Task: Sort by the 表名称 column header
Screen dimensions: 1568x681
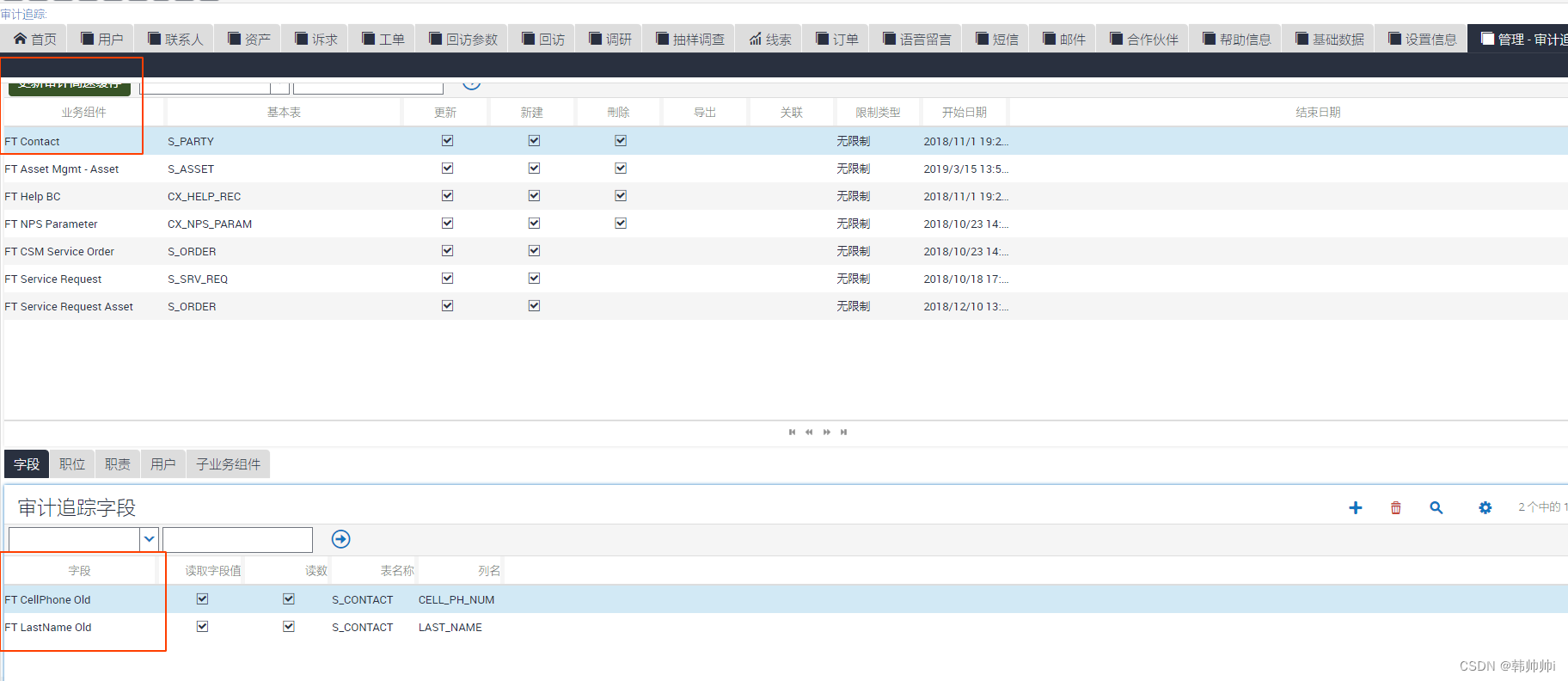Action: [x=397, y=571]
